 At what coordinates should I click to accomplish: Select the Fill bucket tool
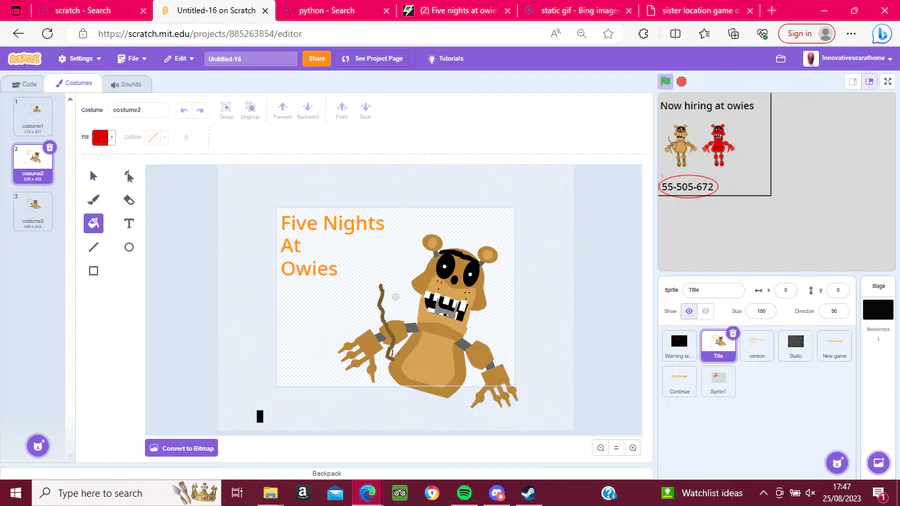[x=94, y=223]
